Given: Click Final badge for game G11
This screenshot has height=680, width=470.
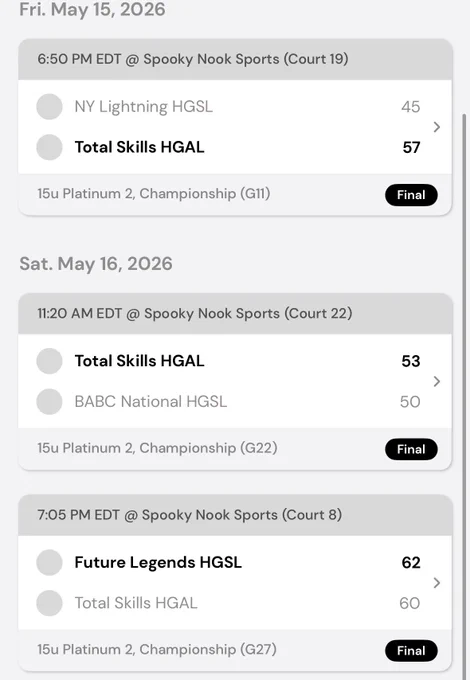Looking at the screenshot, I should point(411,195).
